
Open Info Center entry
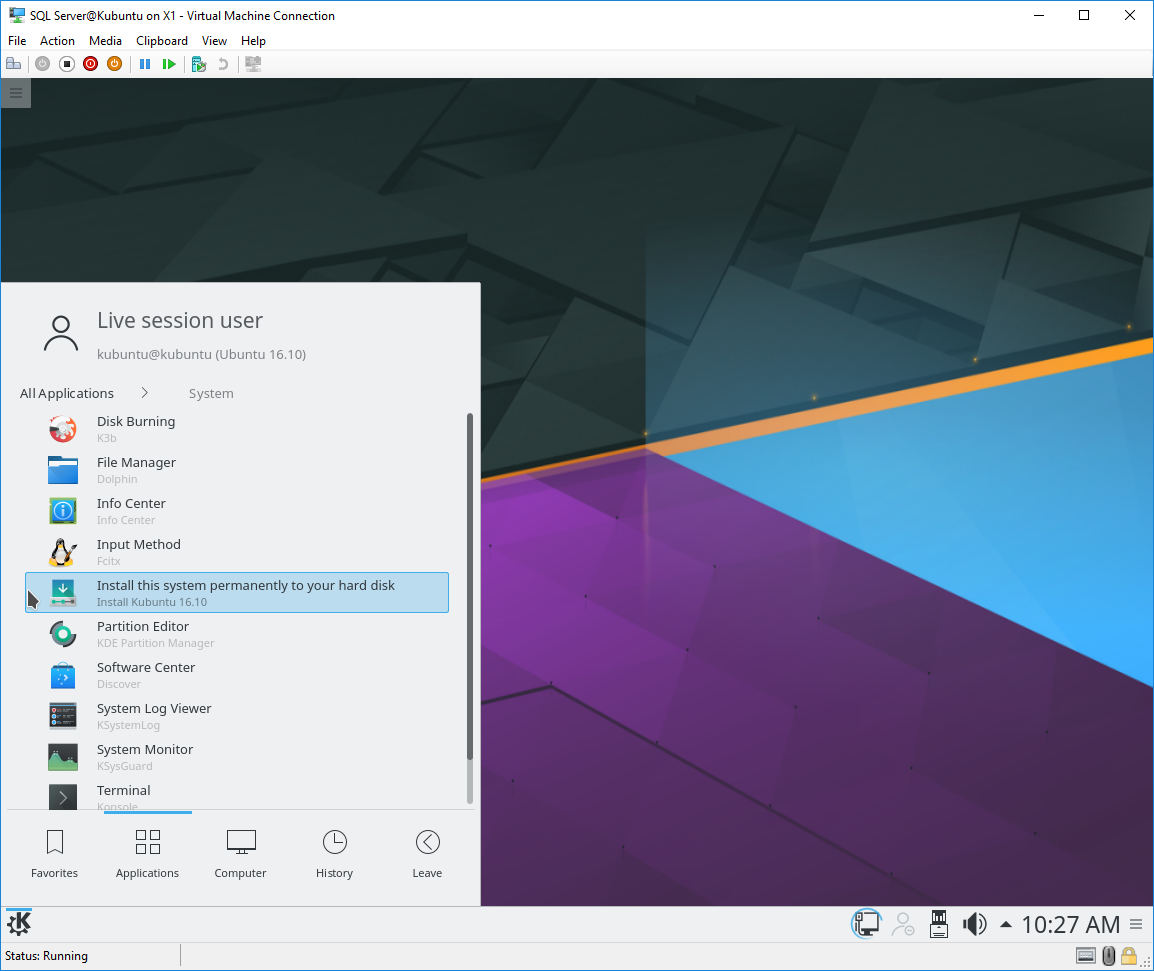(x=237, y=511)
